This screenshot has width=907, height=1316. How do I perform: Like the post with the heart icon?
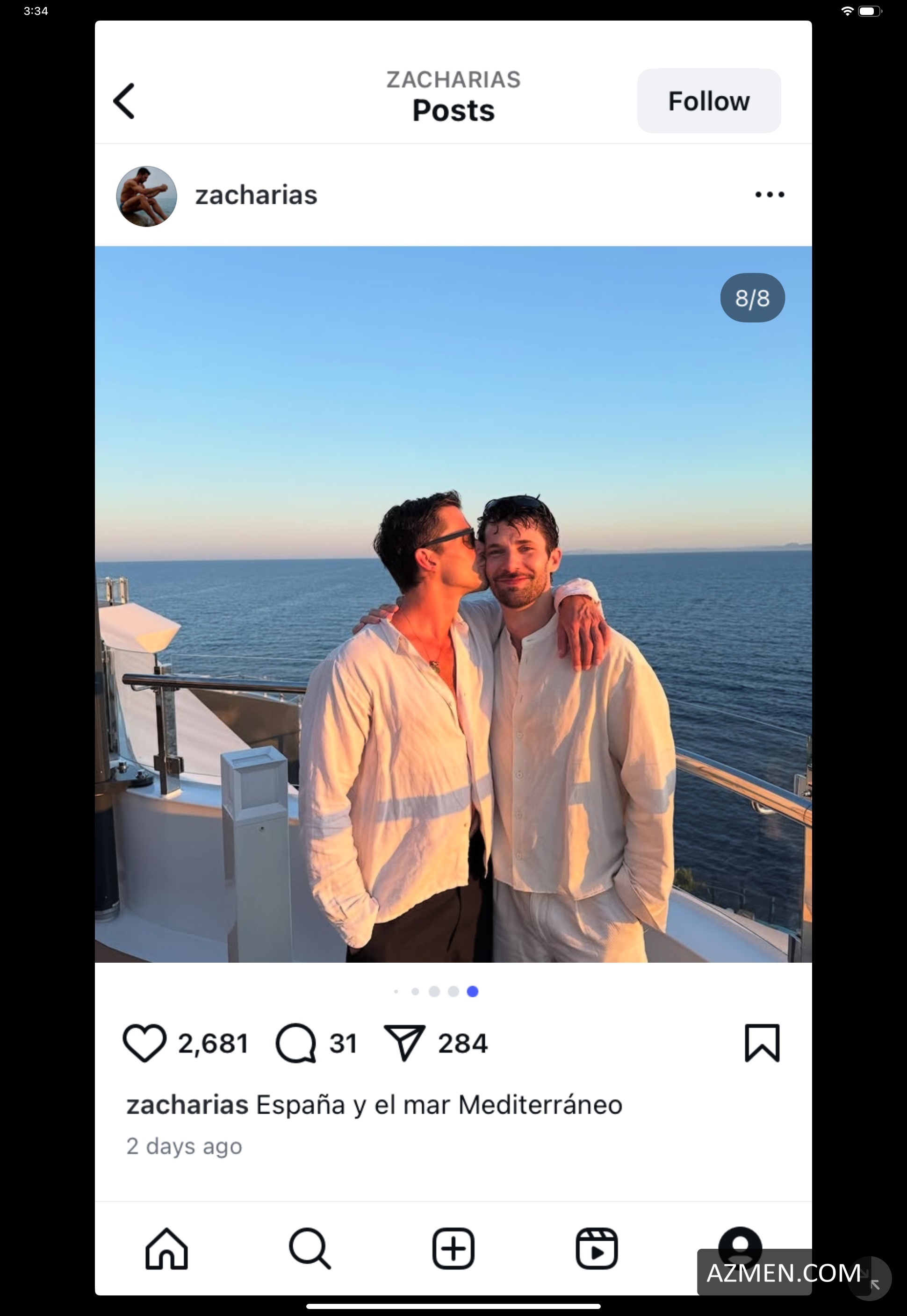click(144, 1044)
